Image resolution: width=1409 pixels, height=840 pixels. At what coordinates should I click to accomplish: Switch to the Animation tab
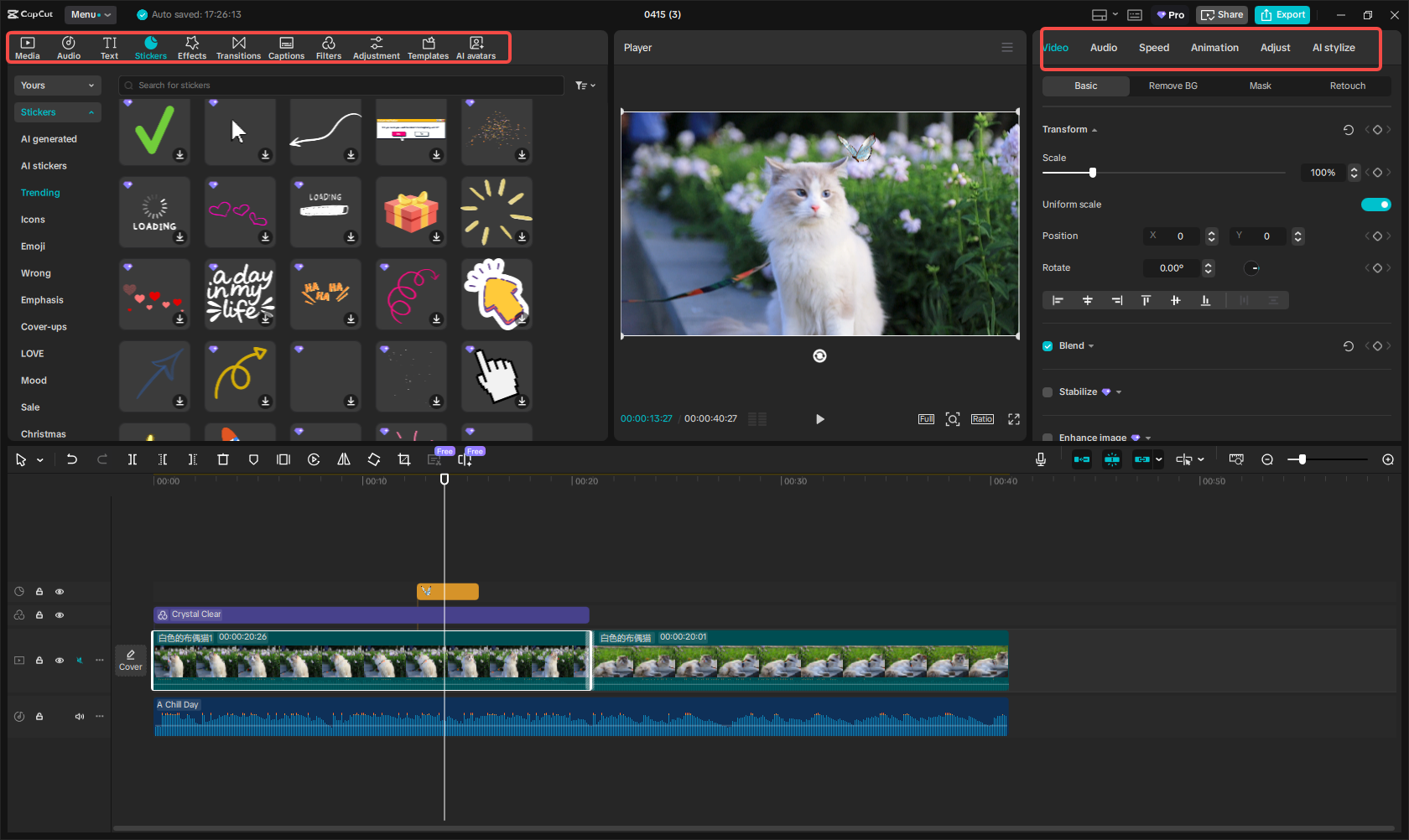[x=1214, y=48]
